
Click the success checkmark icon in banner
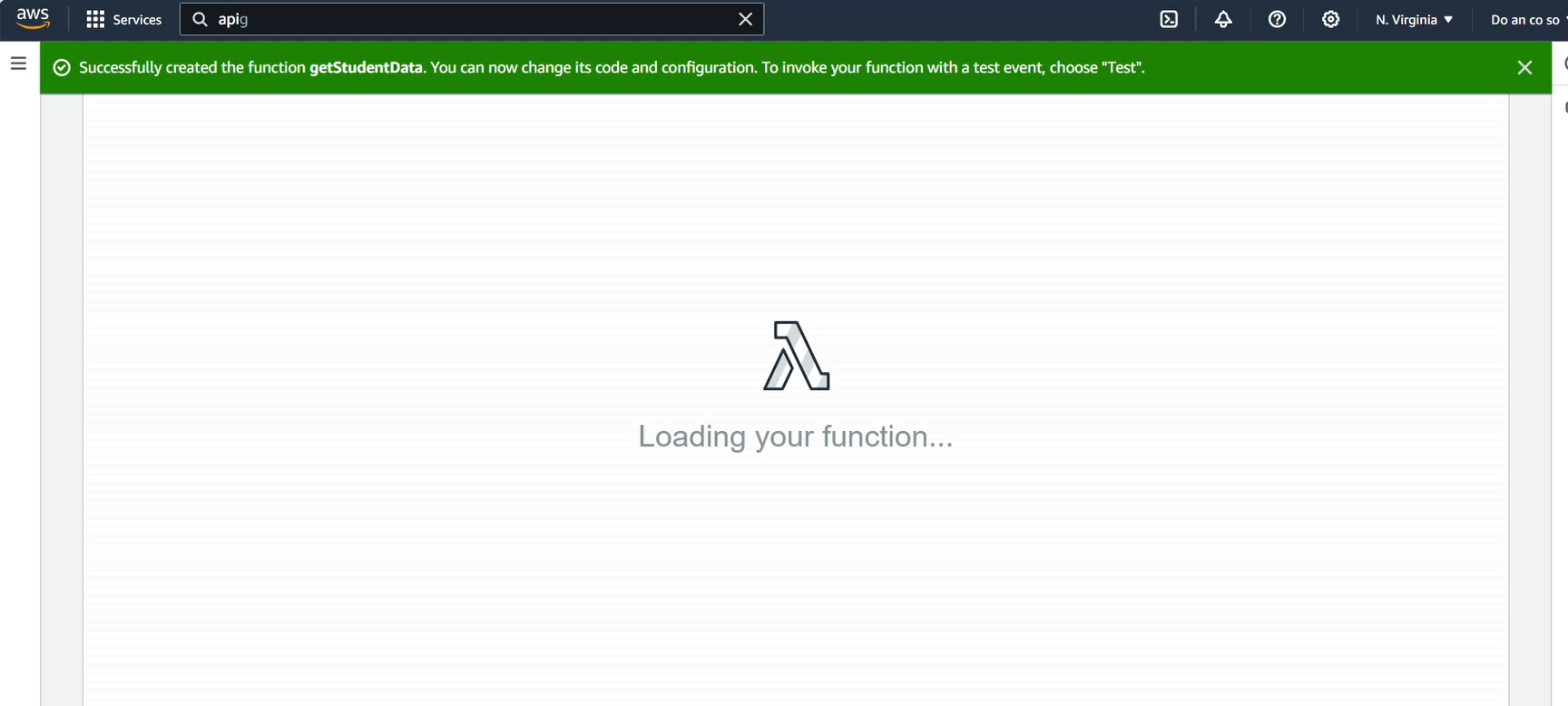click(x=62, y=67)
